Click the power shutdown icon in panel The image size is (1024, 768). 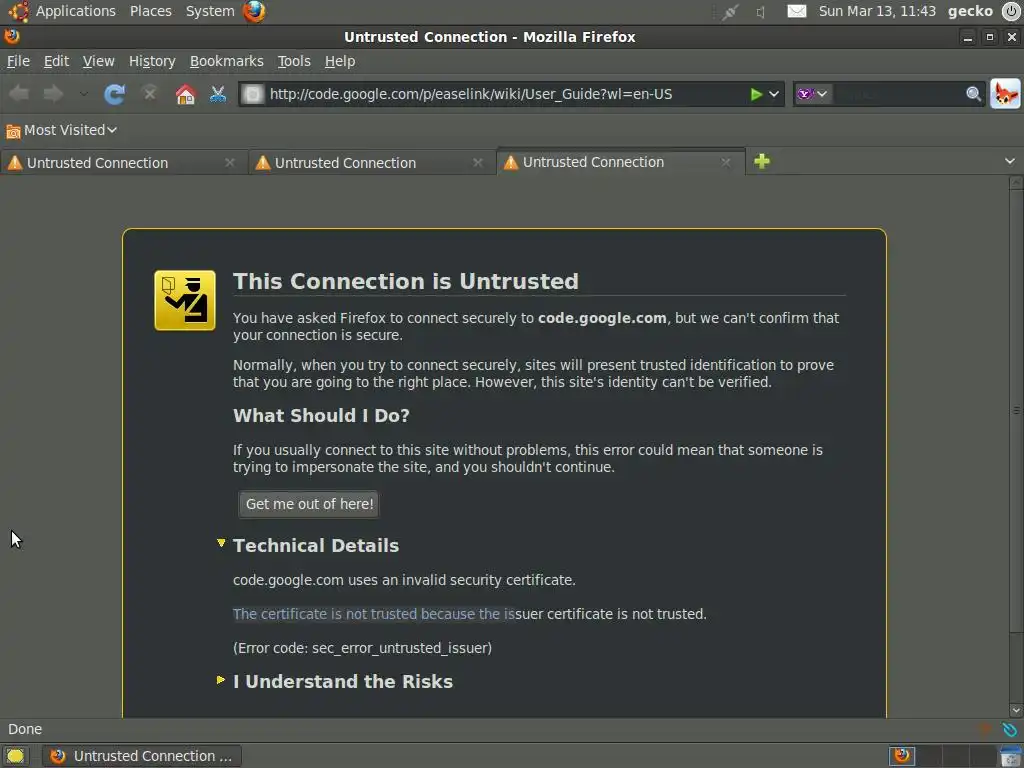click(1011, 11)
